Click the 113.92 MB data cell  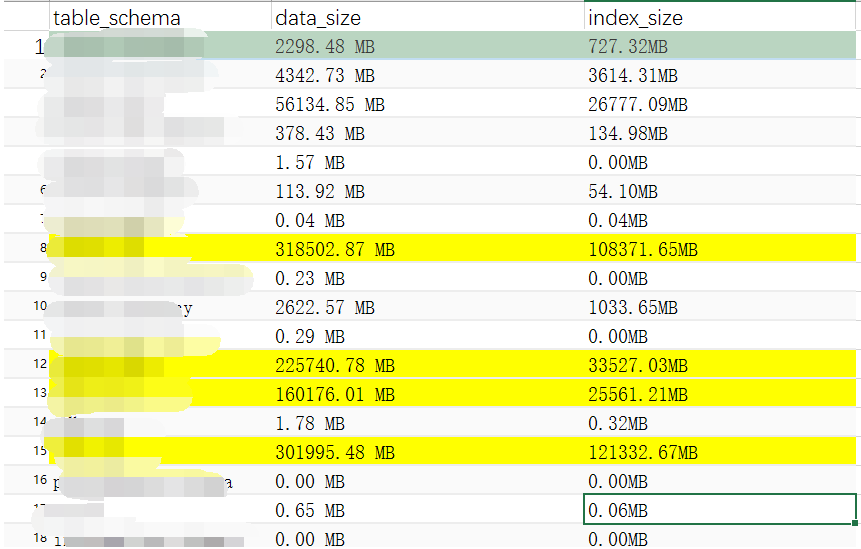click(319, 191)
